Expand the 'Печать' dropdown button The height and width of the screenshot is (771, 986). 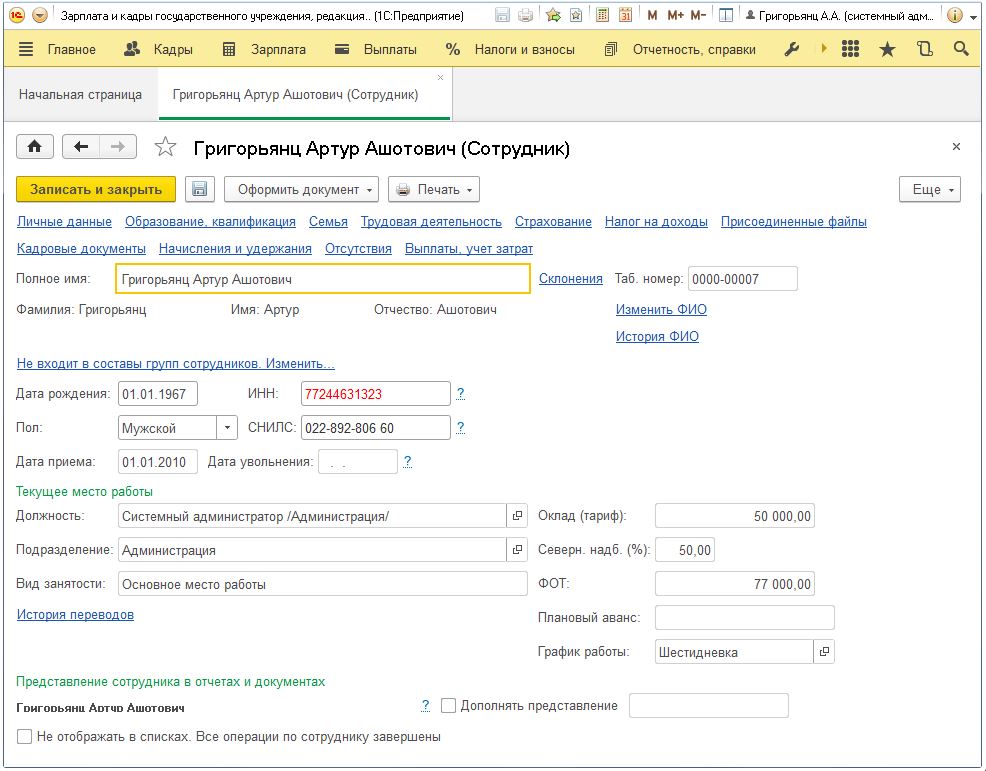433,189
